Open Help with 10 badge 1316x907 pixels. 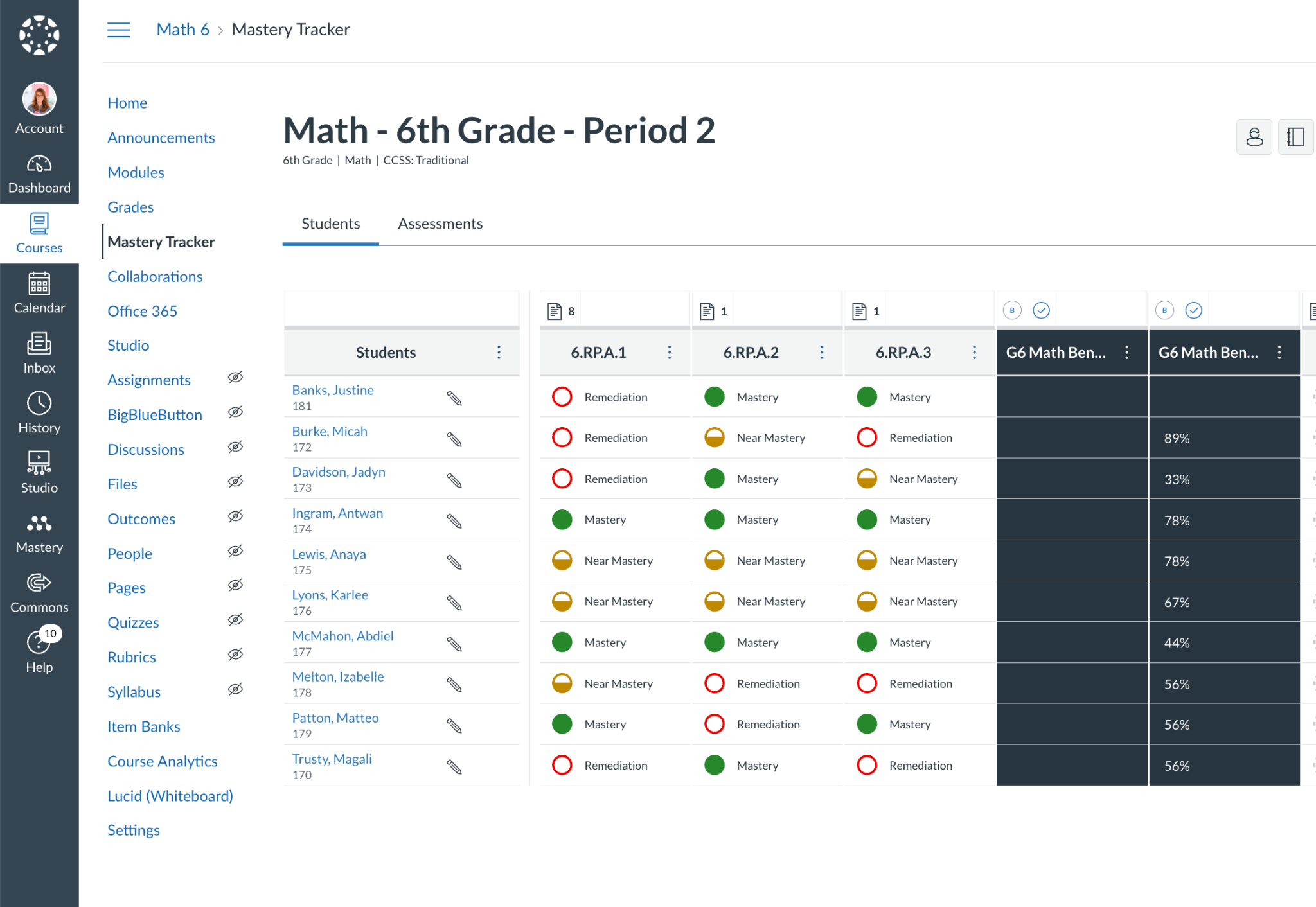tap(39, 650)
